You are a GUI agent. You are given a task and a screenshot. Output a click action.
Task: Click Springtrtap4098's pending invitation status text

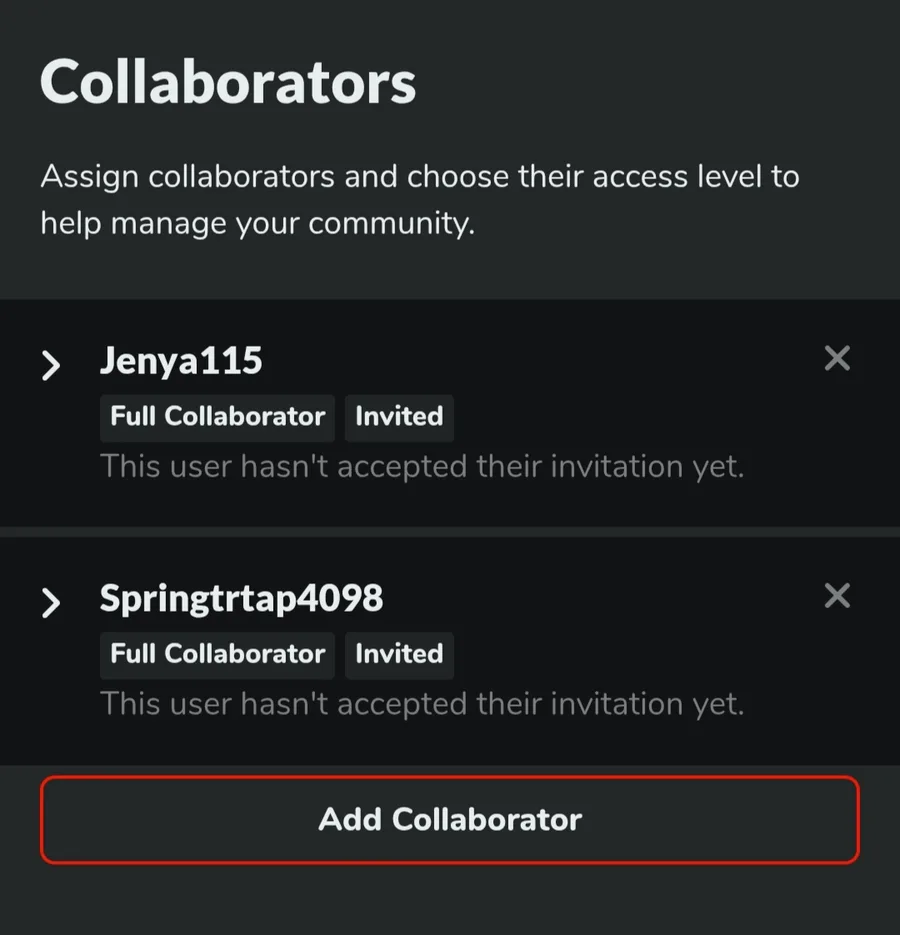[422, 704]
